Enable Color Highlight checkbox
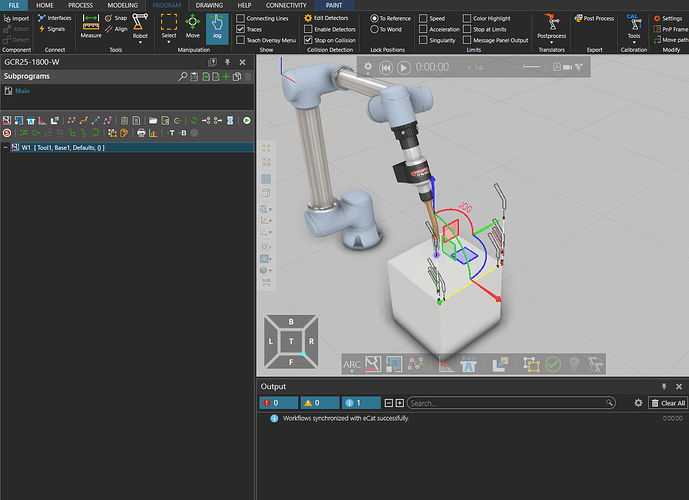 pyautogui.click(x=467, y=18)
